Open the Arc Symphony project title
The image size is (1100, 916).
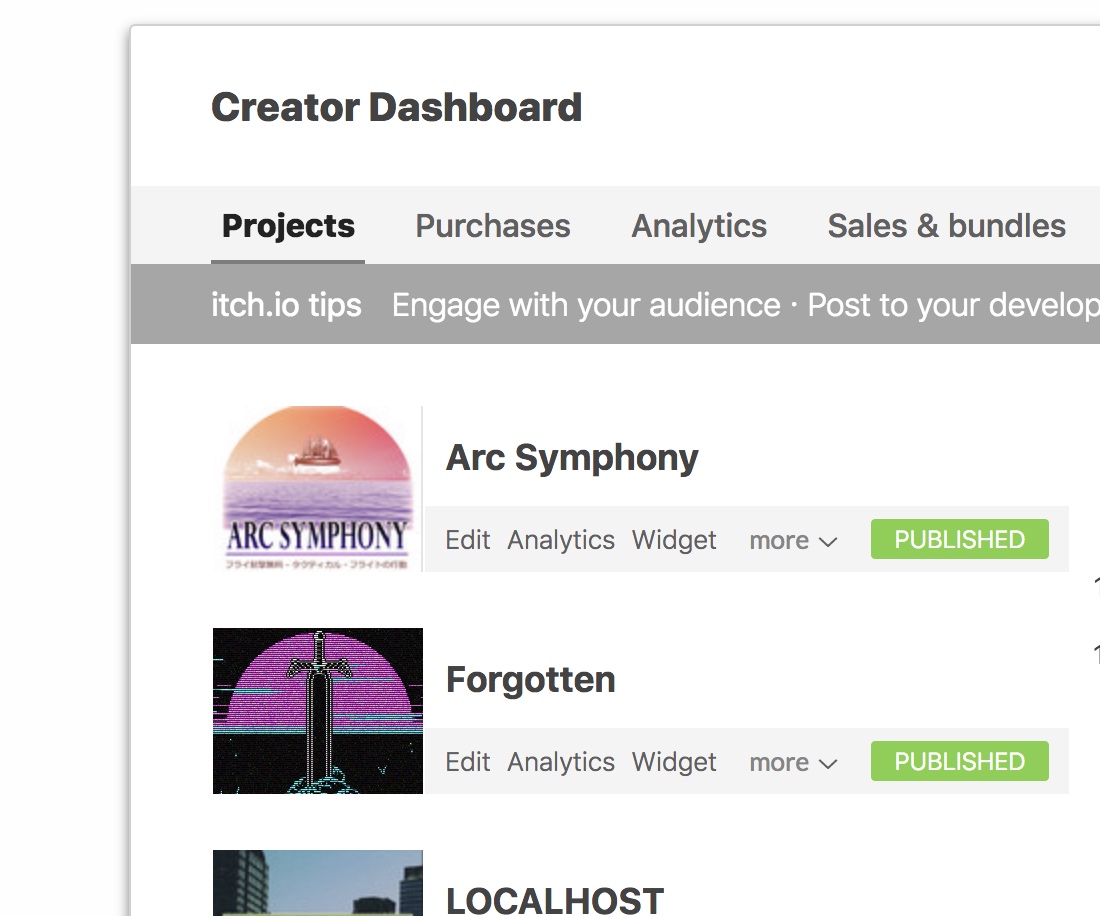(572, 458)
